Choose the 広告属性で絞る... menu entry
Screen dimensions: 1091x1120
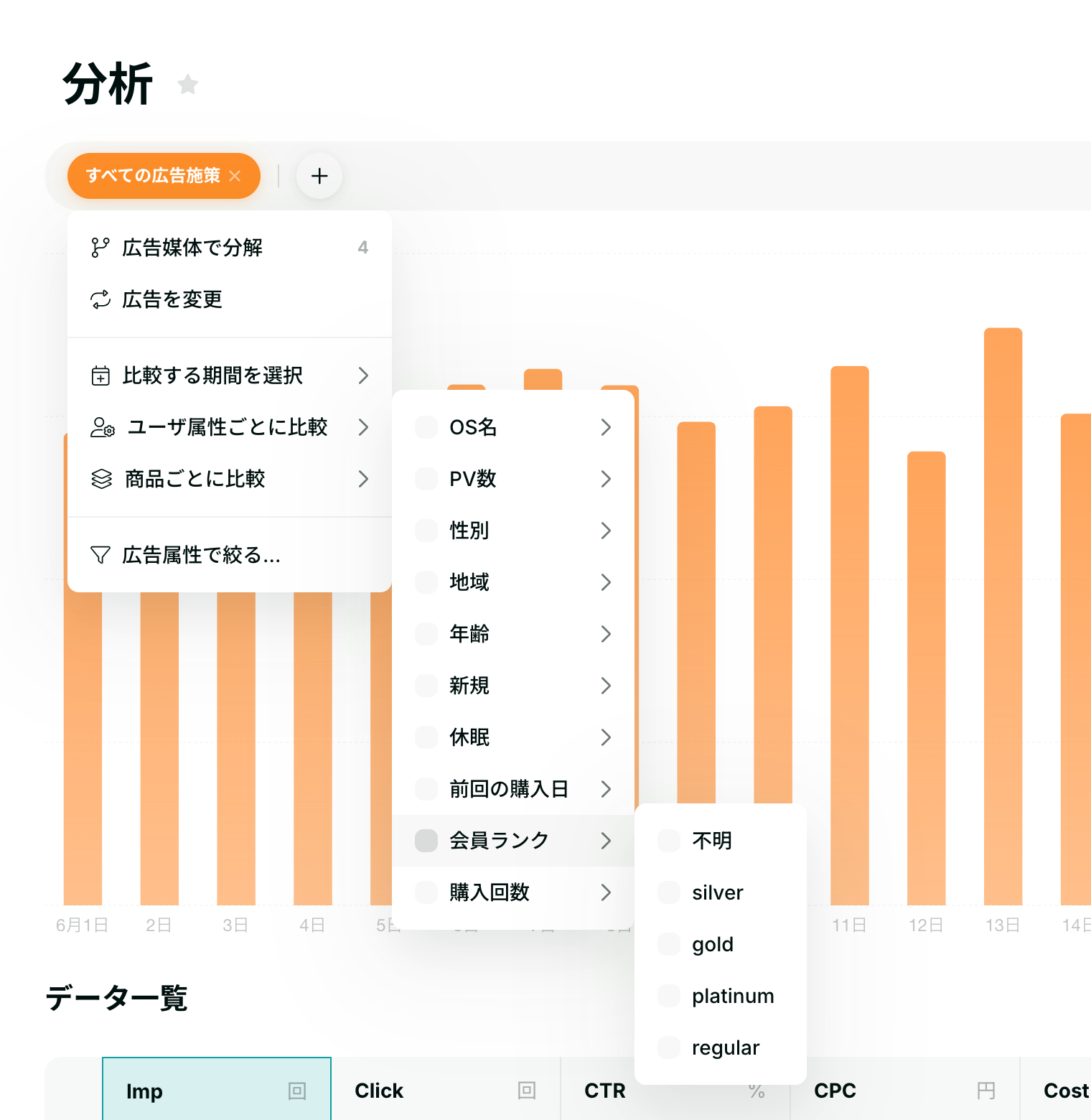pos(230,555)
